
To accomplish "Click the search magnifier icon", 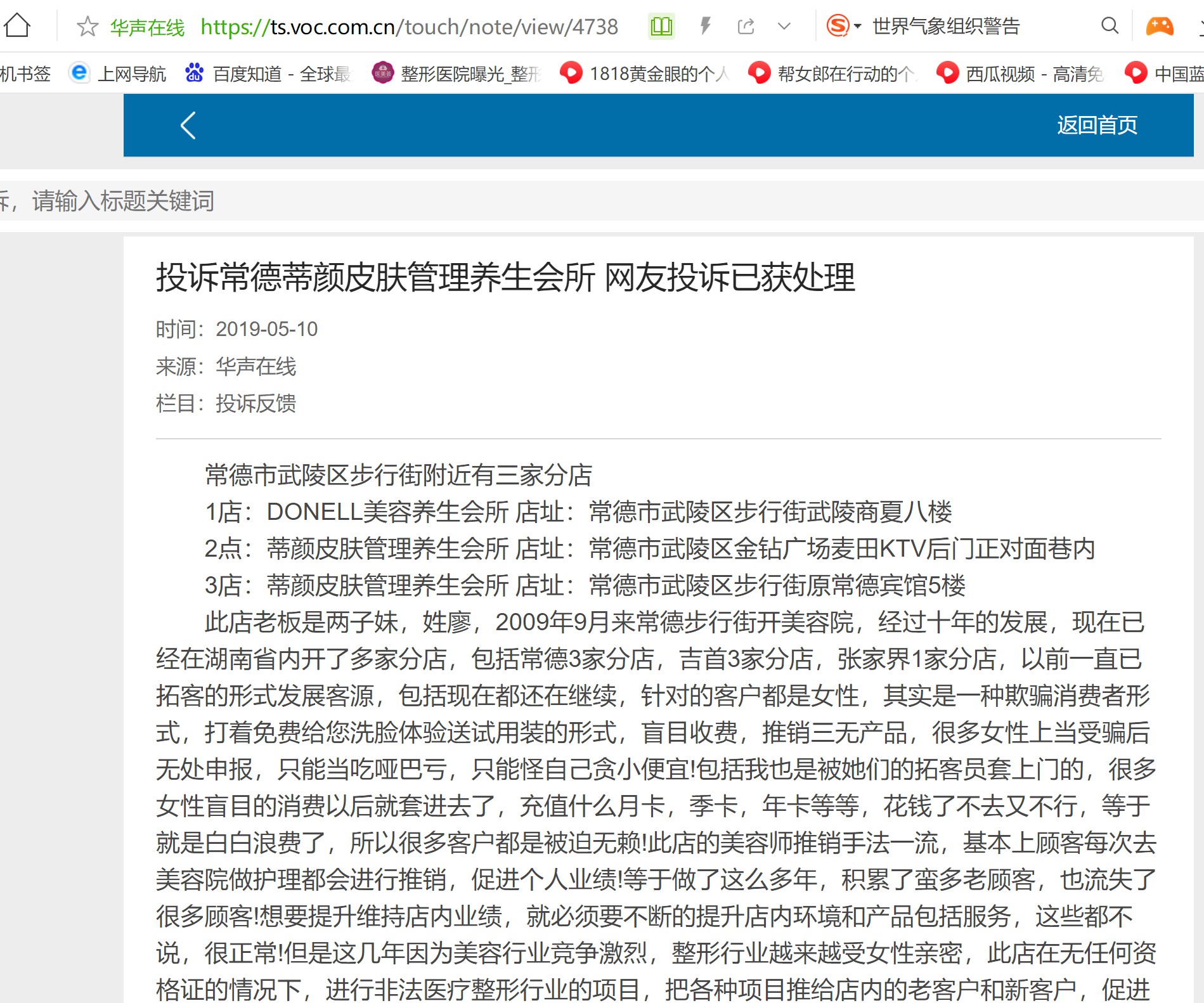I will click(1110, 25).
